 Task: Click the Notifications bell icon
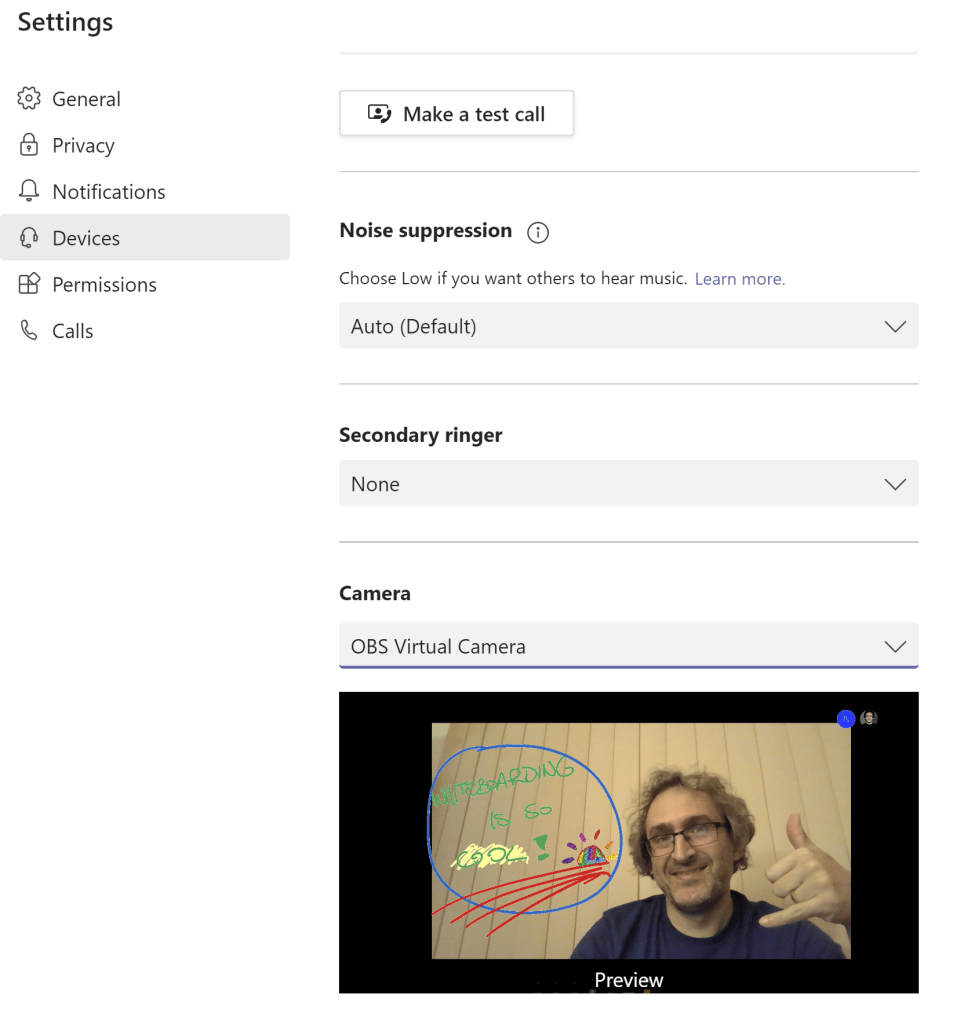click(x=29, y=191)
